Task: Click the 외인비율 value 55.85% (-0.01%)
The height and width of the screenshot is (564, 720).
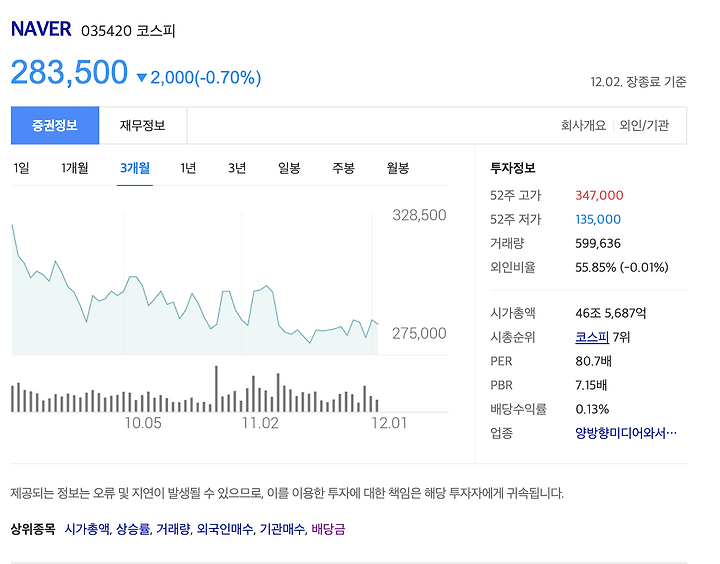Action: pos(622,267)
